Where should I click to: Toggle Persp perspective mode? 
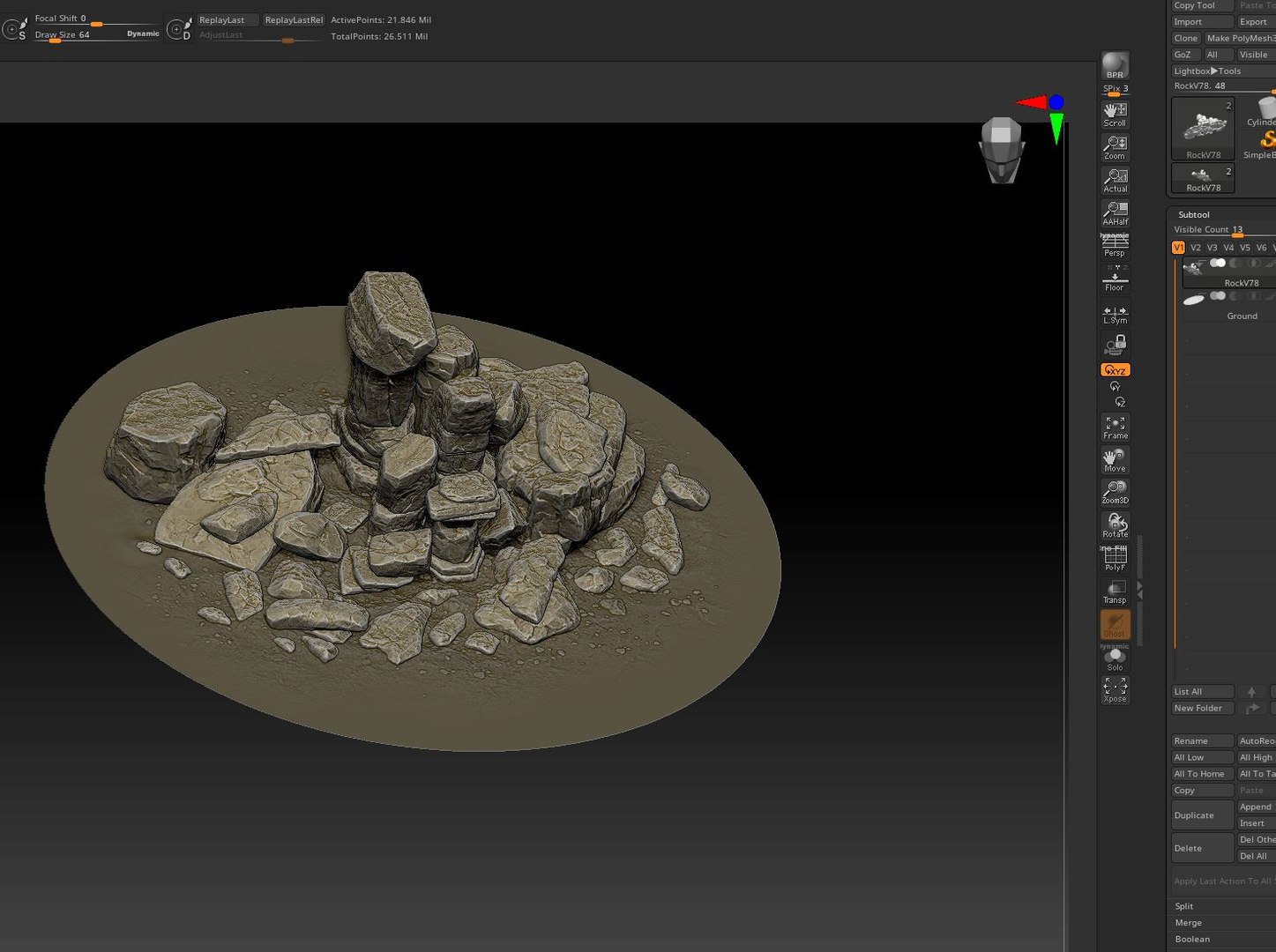(x=1115, y=246)
